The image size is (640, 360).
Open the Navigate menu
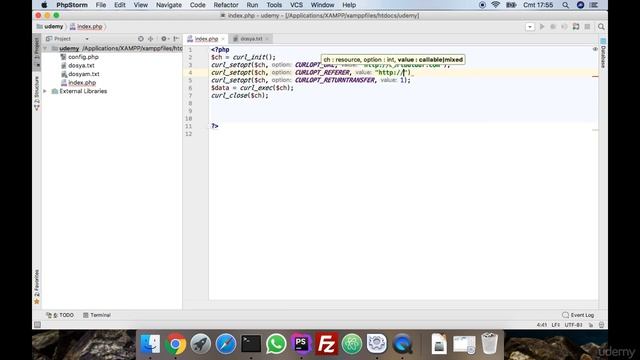[x=169, y=5]
